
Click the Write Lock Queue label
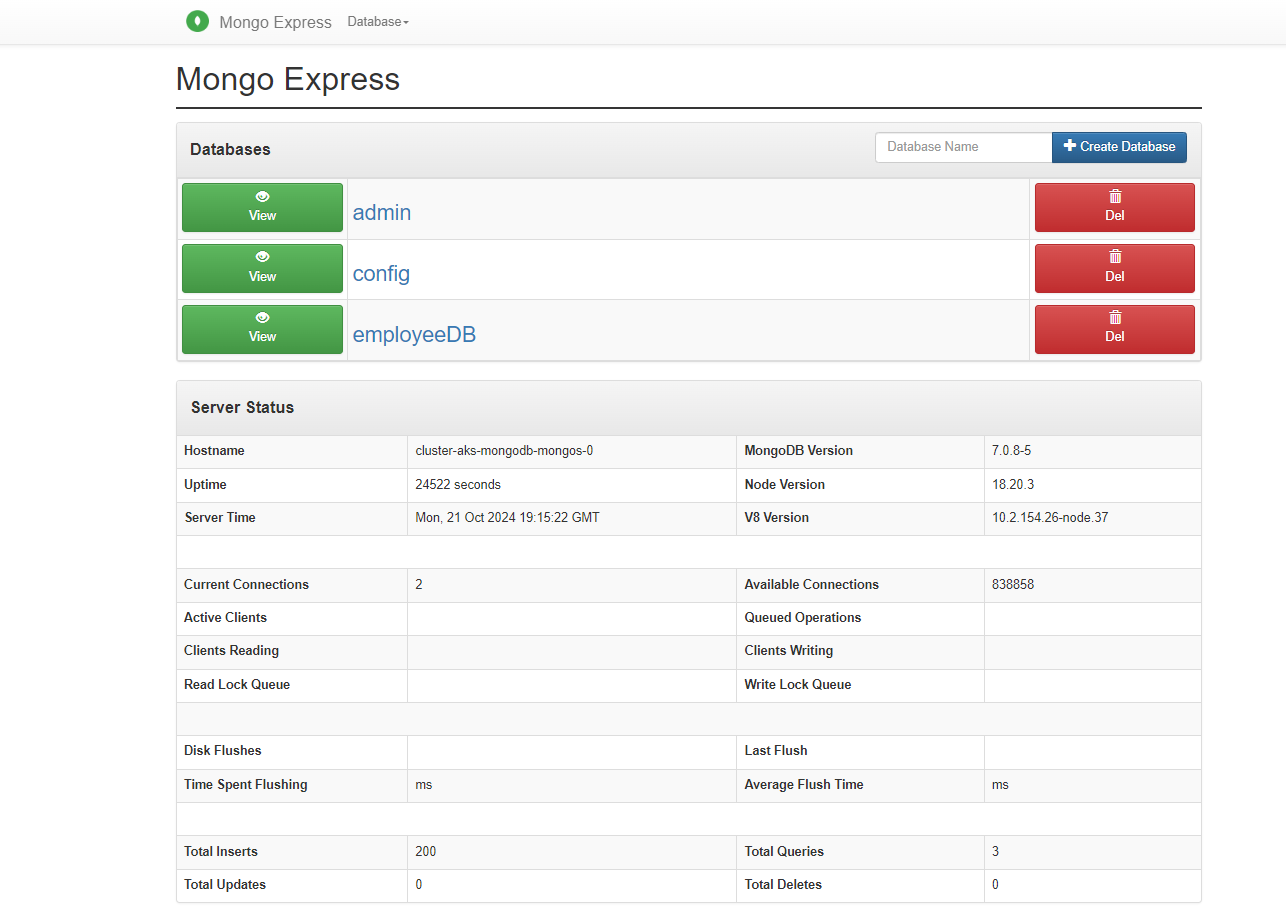coord(797,685)
